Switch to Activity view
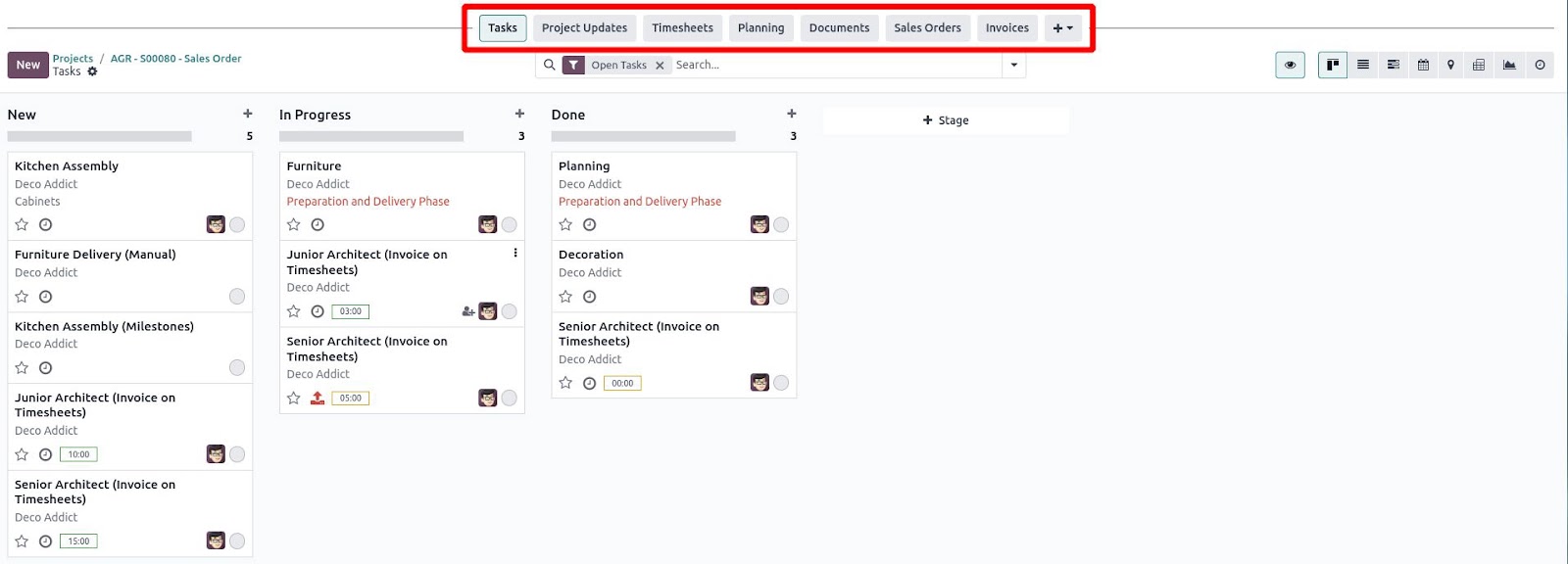The image size is (1568, 564). click(1540, 66)
